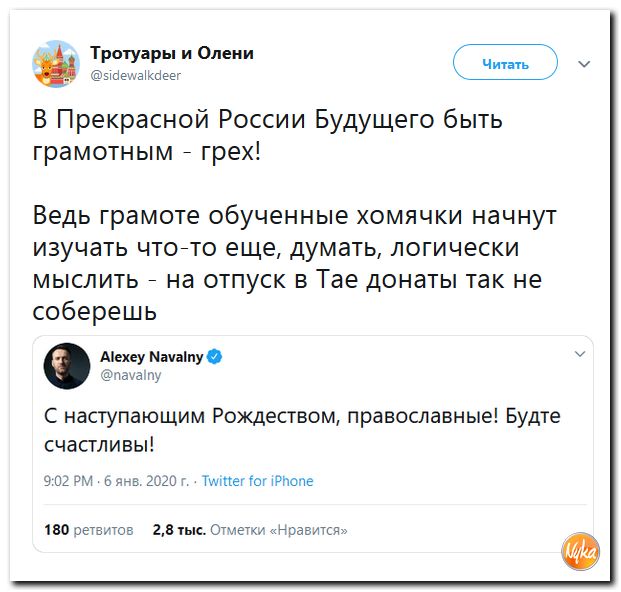Click the 2,8 тыс. likes count

pyautogui.click(x=179, y=530)
